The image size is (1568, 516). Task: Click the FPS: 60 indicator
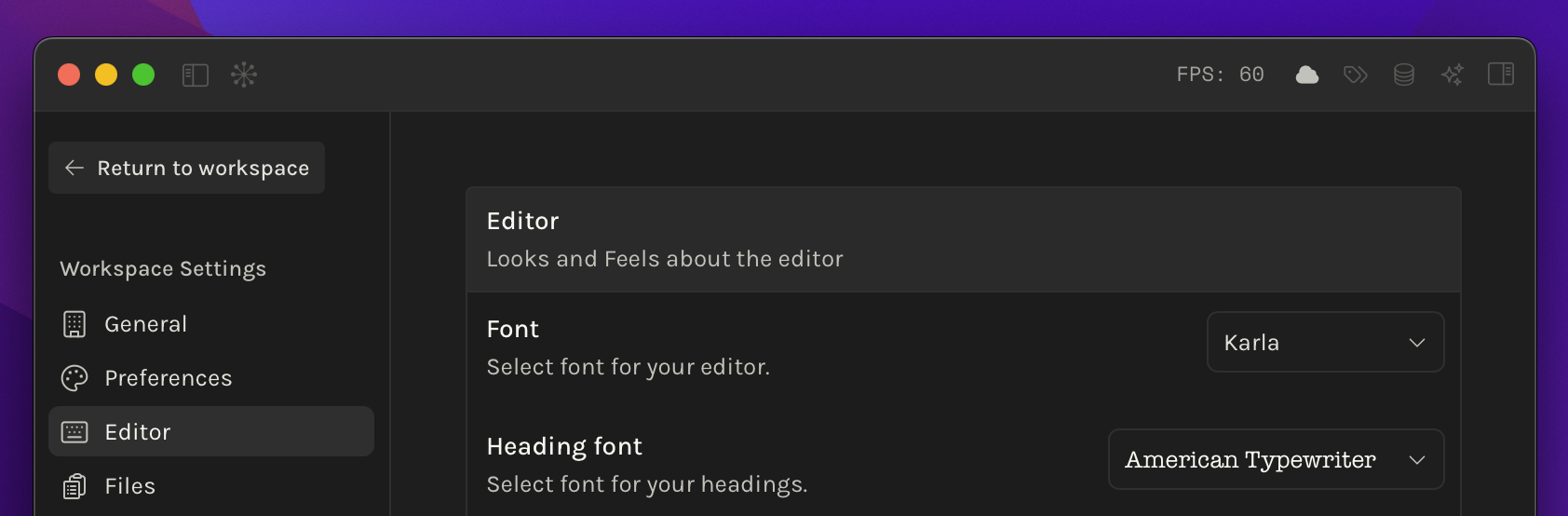(x=1220, y=75)
